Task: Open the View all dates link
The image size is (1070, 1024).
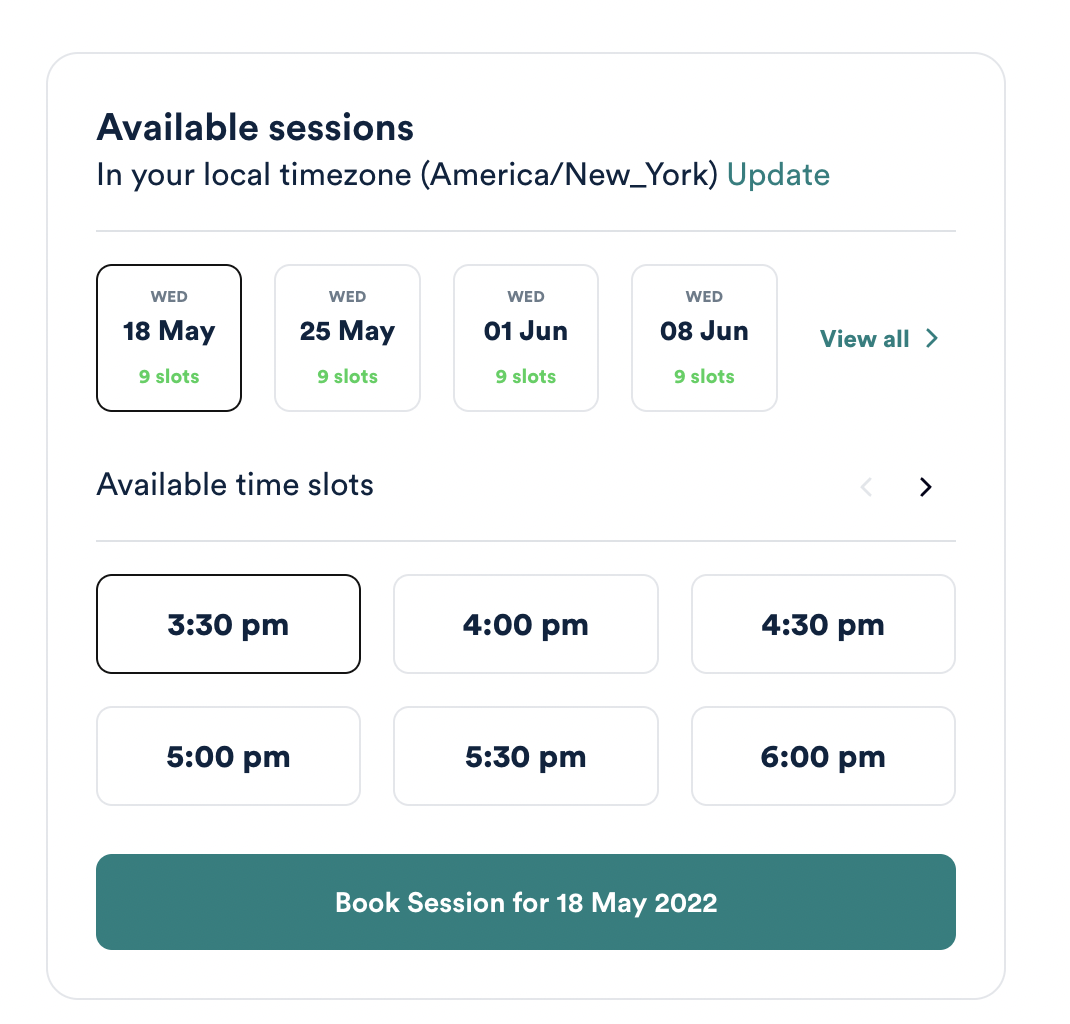Action: [x=865, y=339]
